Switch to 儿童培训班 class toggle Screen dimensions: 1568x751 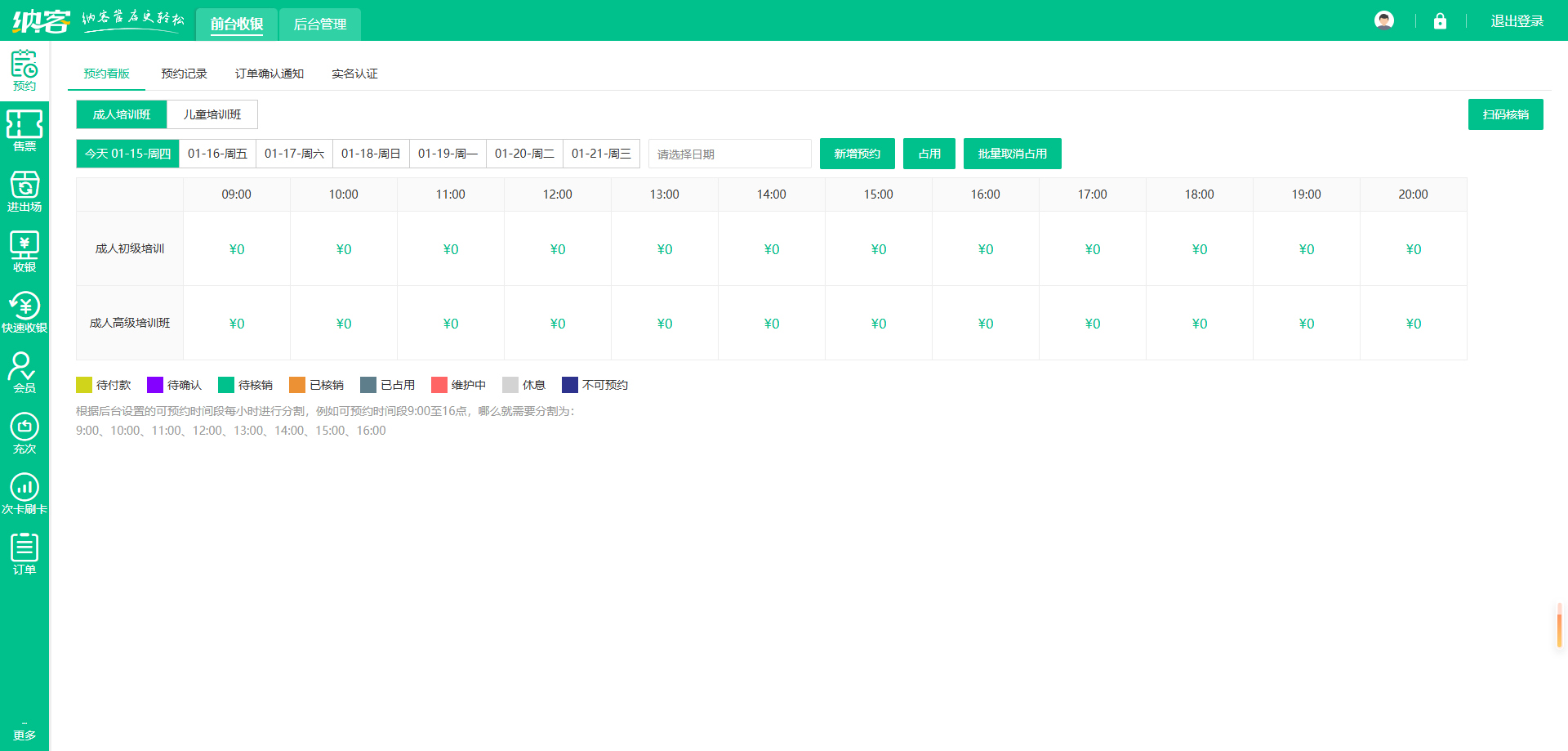click(212, 114)
